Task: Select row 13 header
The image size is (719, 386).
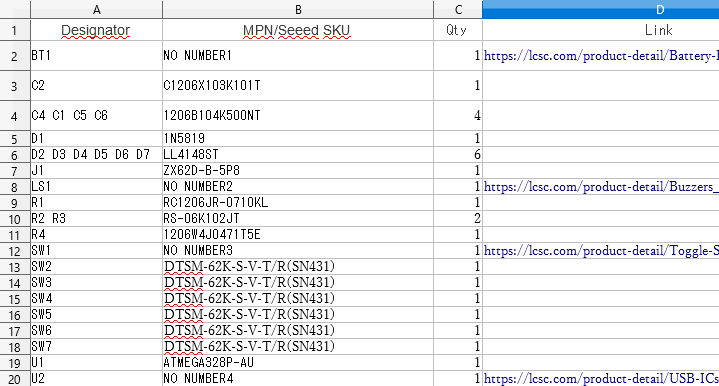Action: (15, 267)
